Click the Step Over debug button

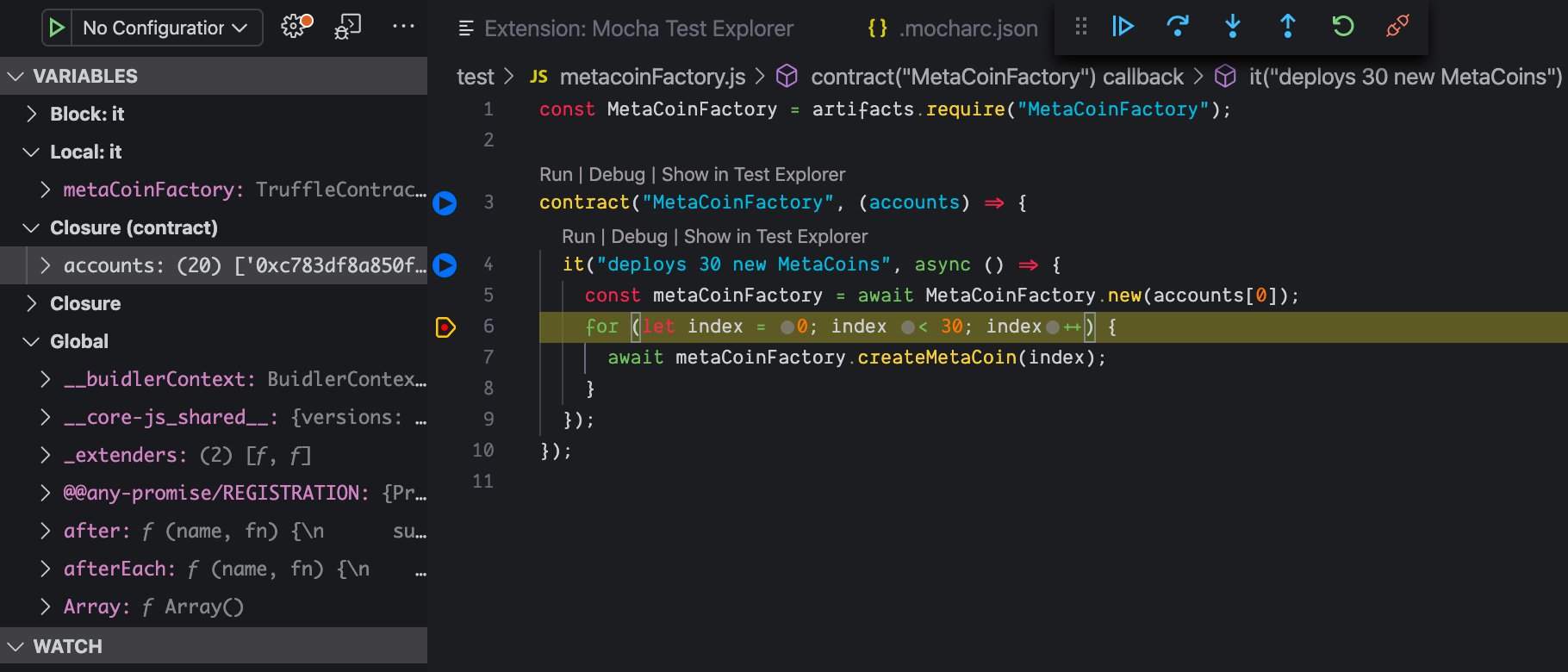point(1178,26)
